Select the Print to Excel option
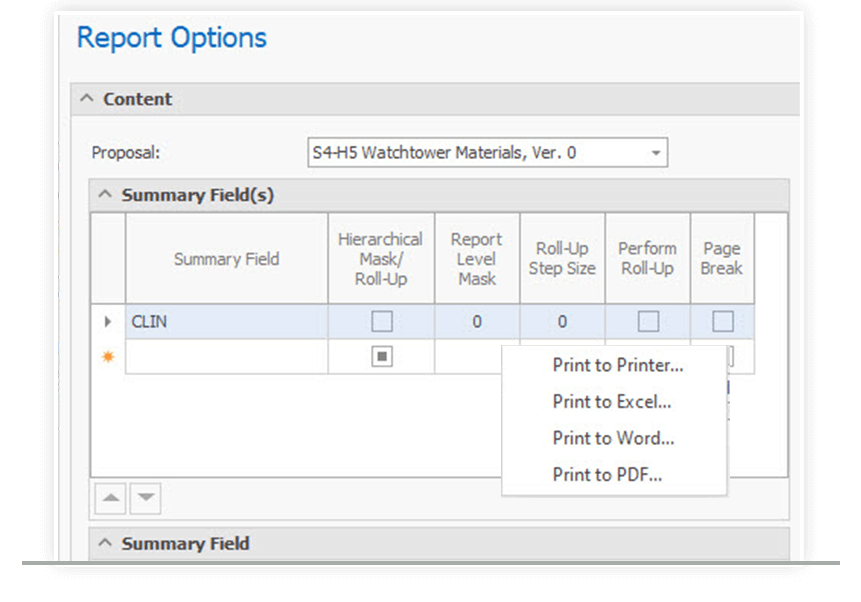 pos(613,402)
